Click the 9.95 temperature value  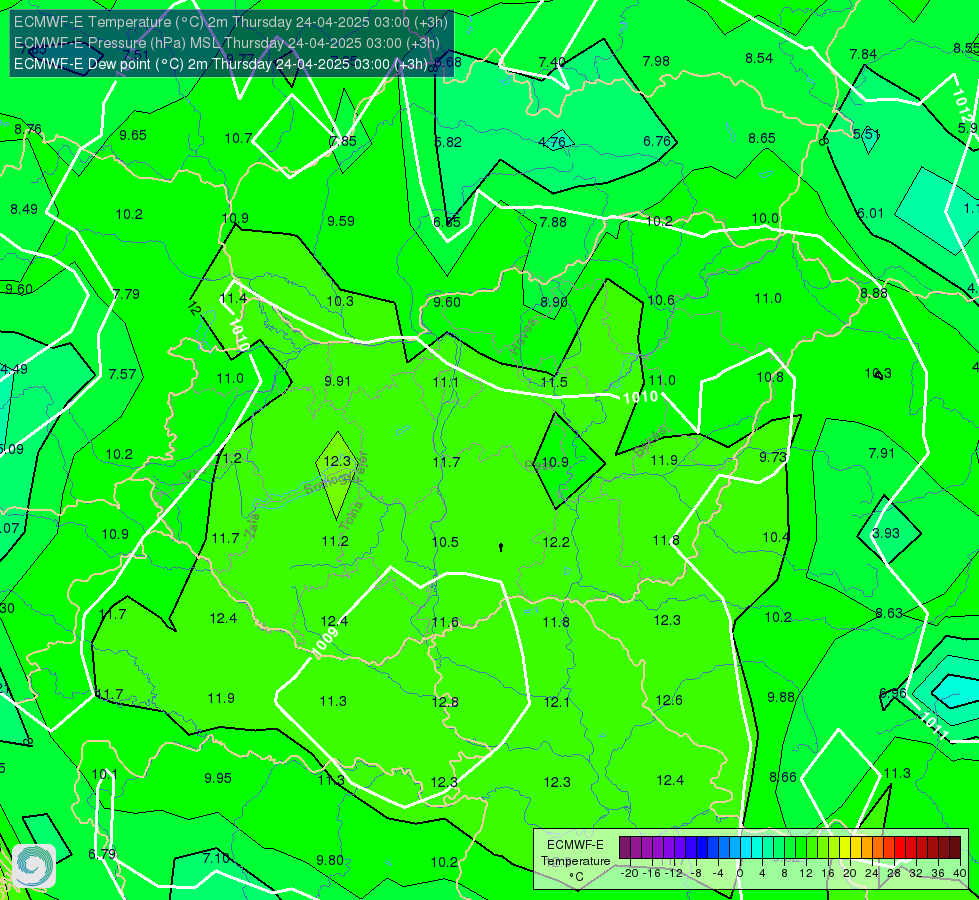218,778
